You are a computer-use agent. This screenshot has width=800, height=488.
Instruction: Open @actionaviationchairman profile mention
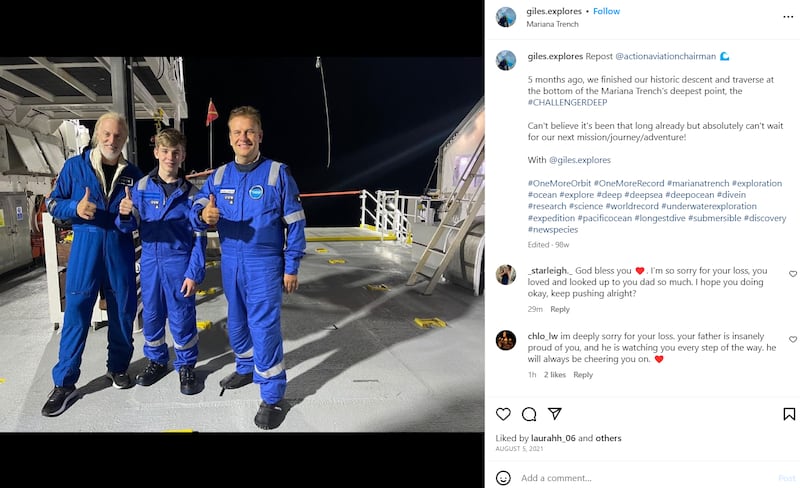665,56
